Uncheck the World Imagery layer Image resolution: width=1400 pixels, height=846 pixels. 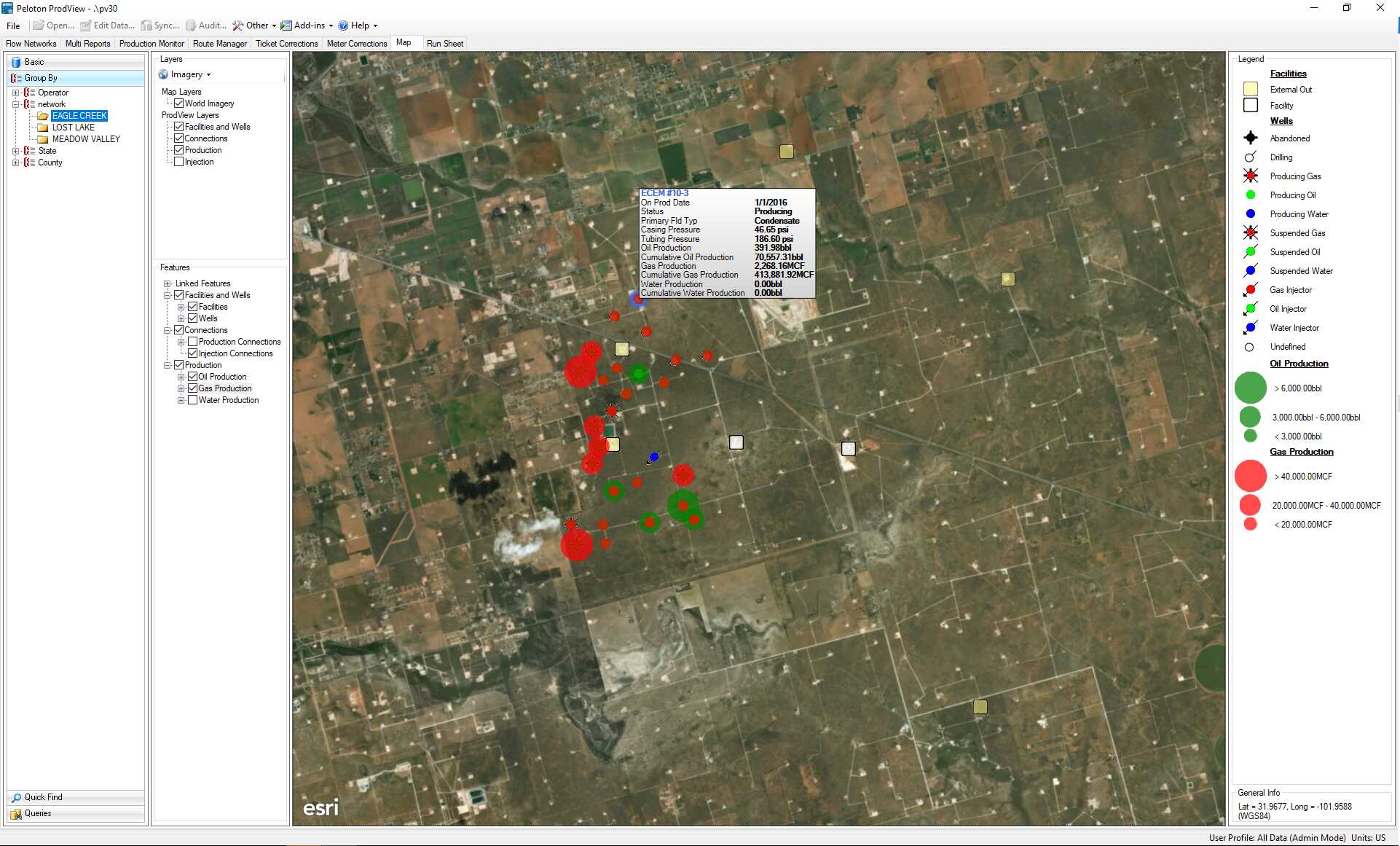pos(178,103)
